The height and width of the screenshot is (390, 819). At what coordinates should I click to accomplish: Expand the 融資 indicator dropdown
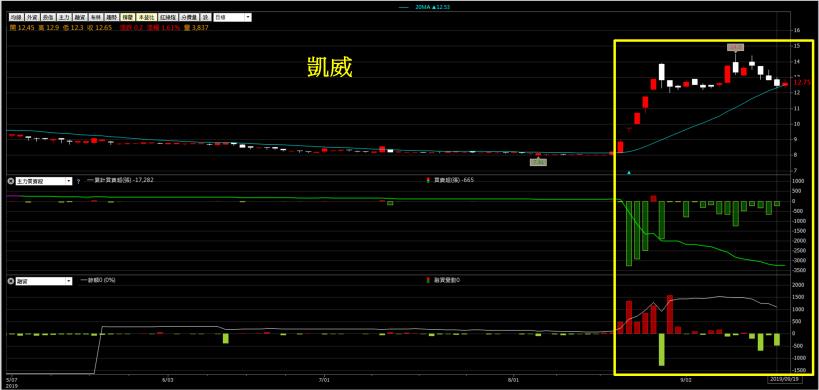[x=68, y=280]
